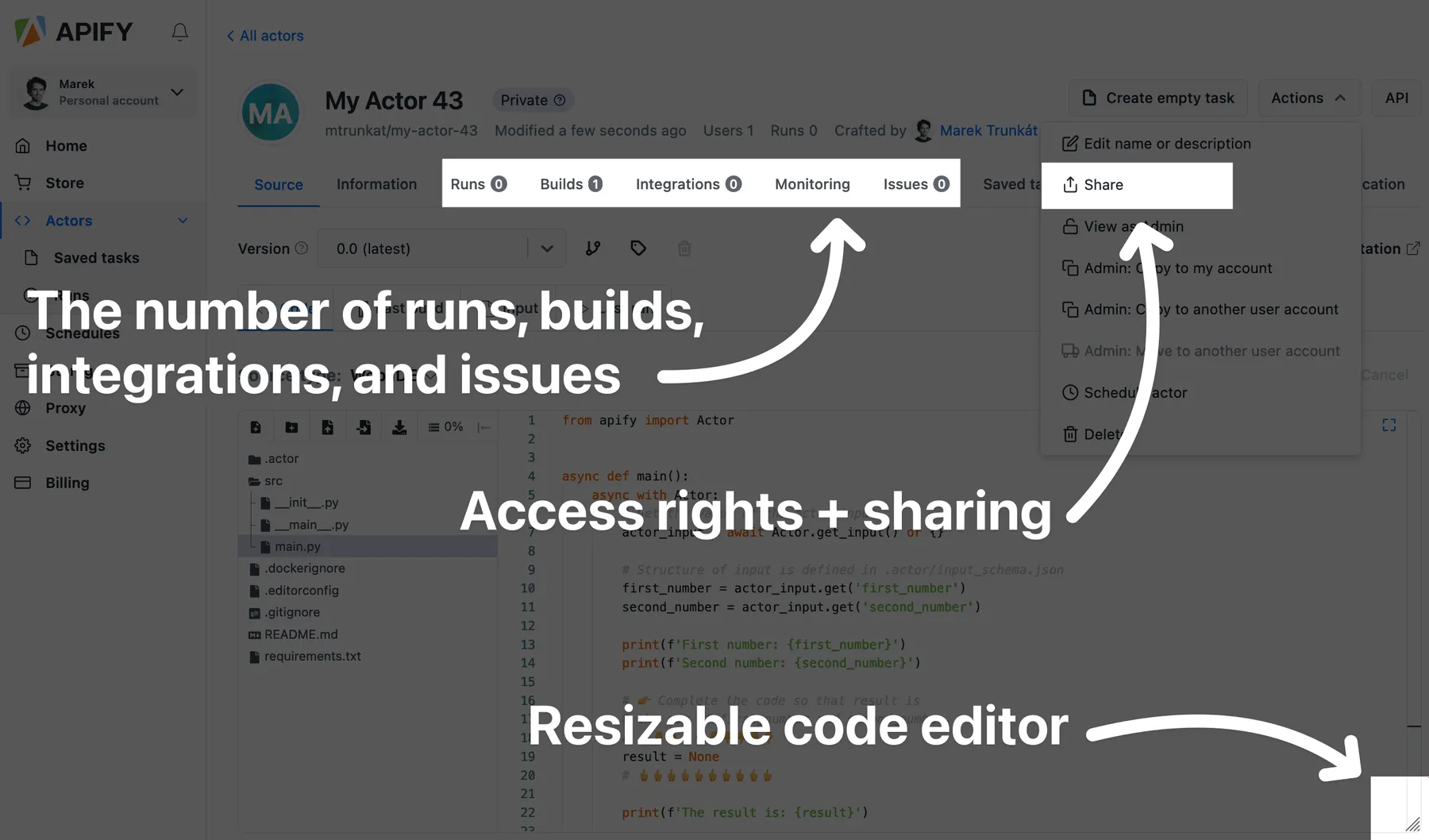
Task: Click the new folder icon in file toolbar
Action: [291, 427]
